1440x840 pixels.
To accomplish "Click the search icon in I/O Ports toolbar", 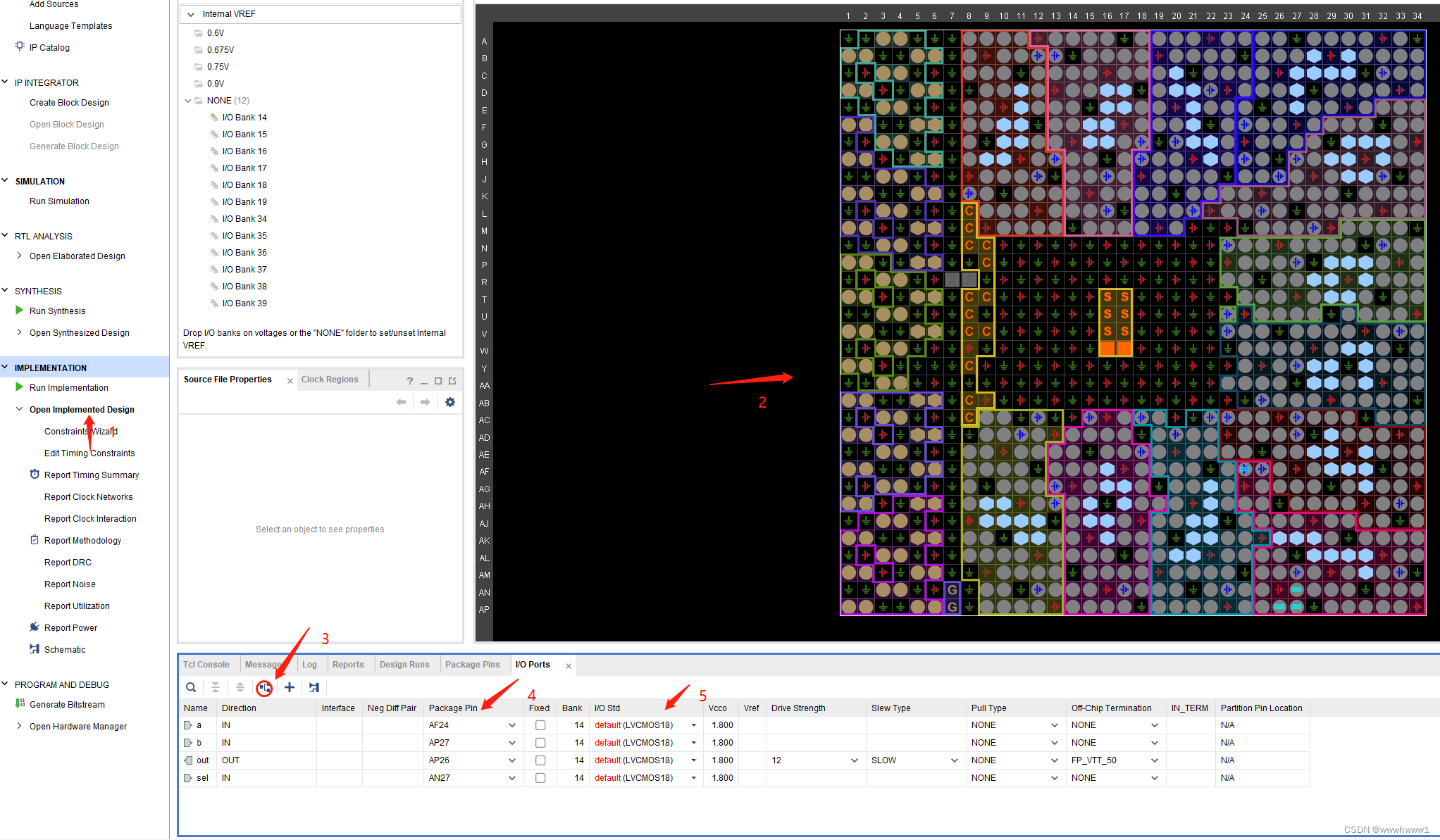I will [191, 687].
